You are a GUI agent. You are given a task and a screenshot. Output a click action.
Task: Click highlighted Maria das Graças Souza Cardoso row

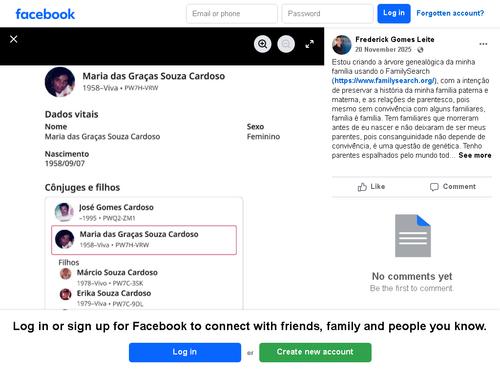pos(144,240)
